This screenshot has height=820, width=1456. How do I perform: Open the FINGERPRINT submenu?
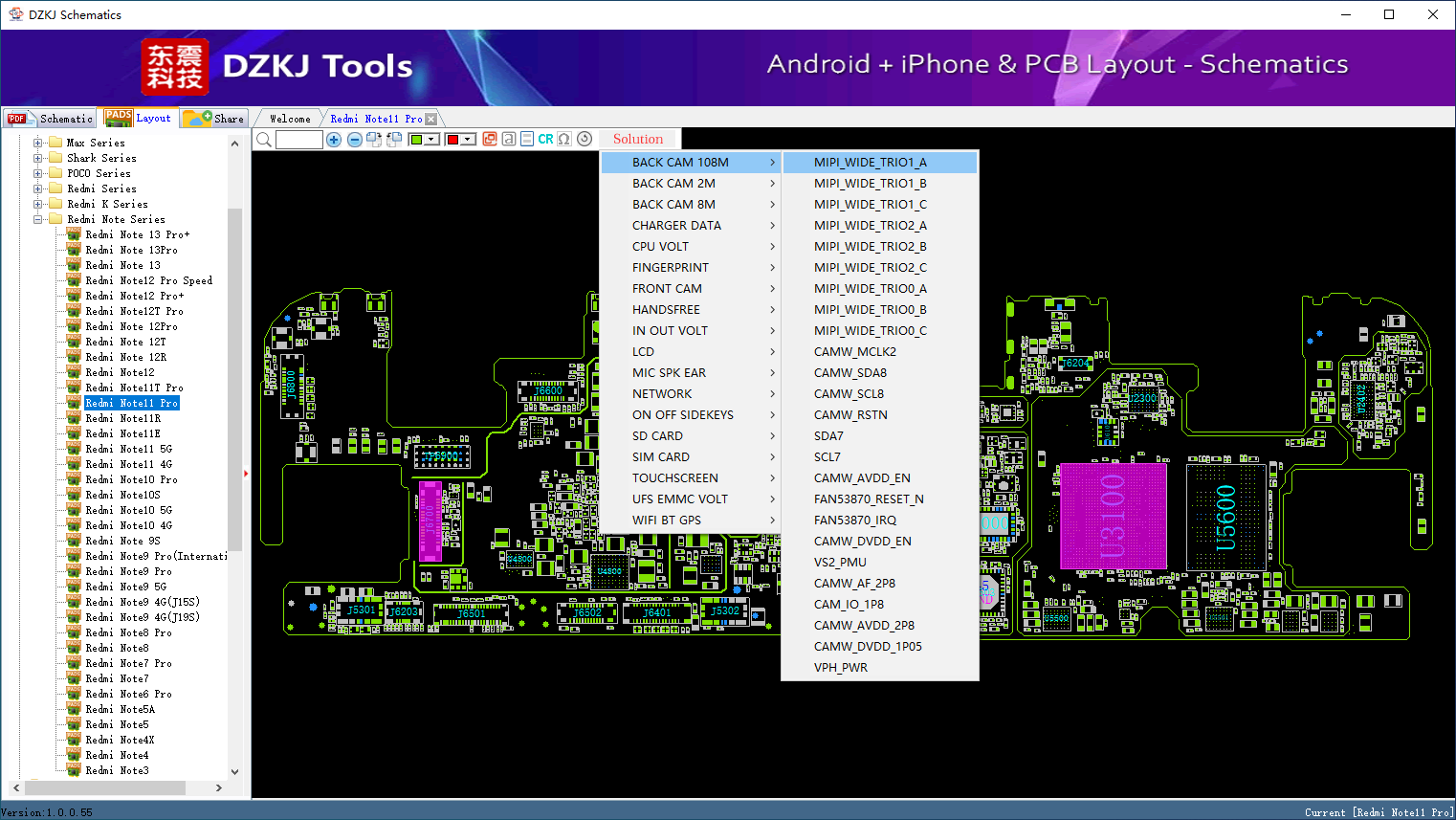(691, 268)
